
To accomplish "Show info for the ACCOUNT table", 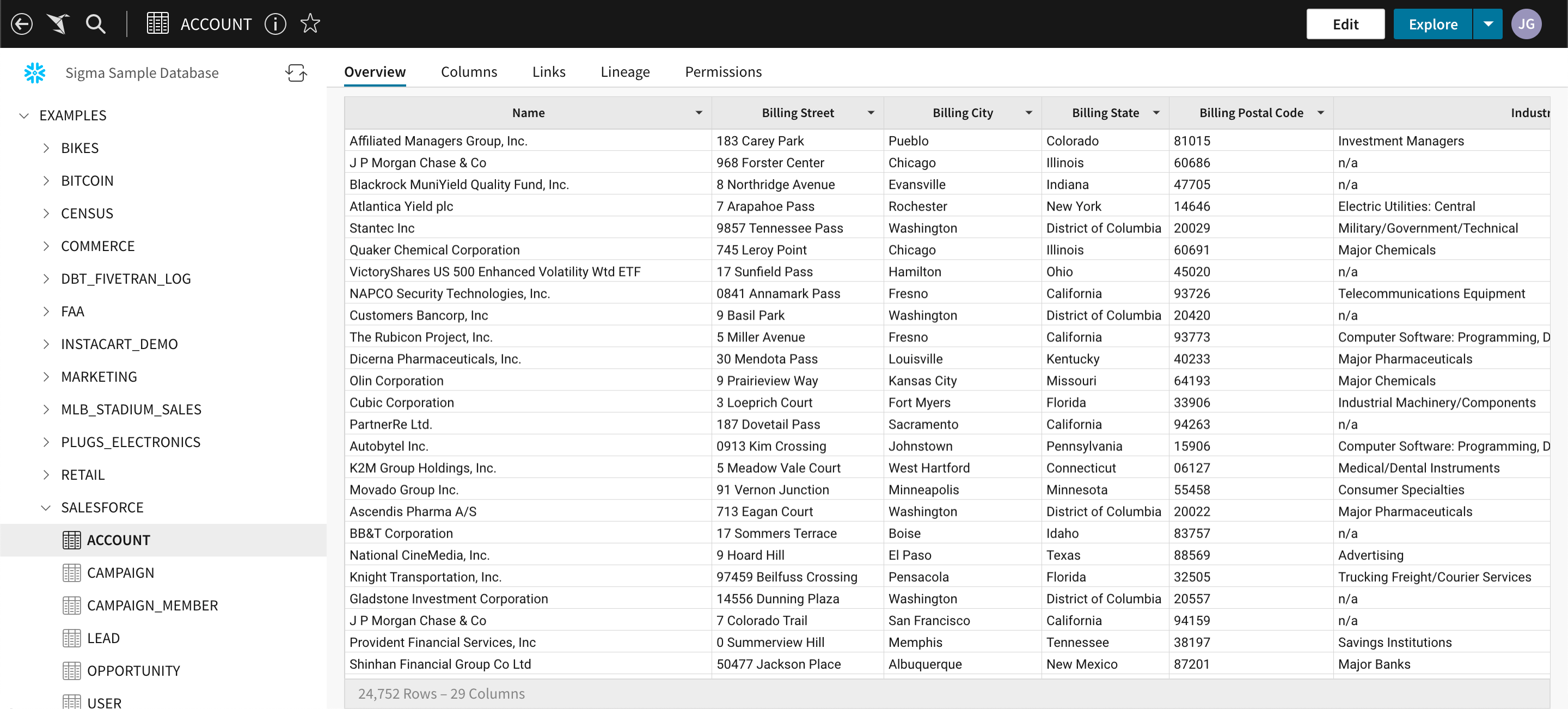I will pos(275,25).
